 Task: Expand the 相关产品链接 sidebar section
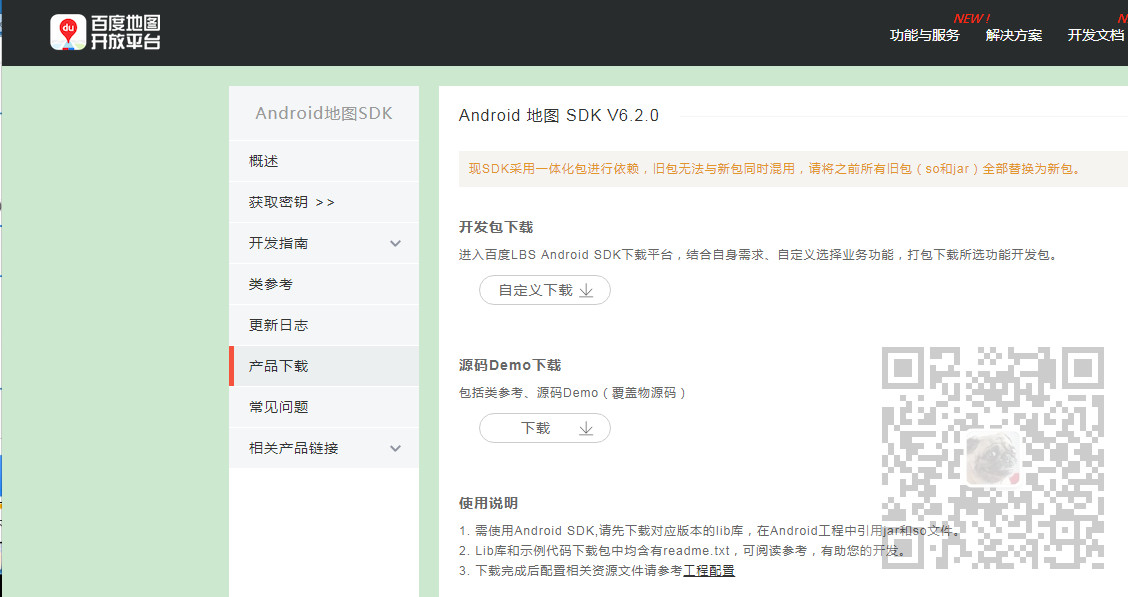323,447
